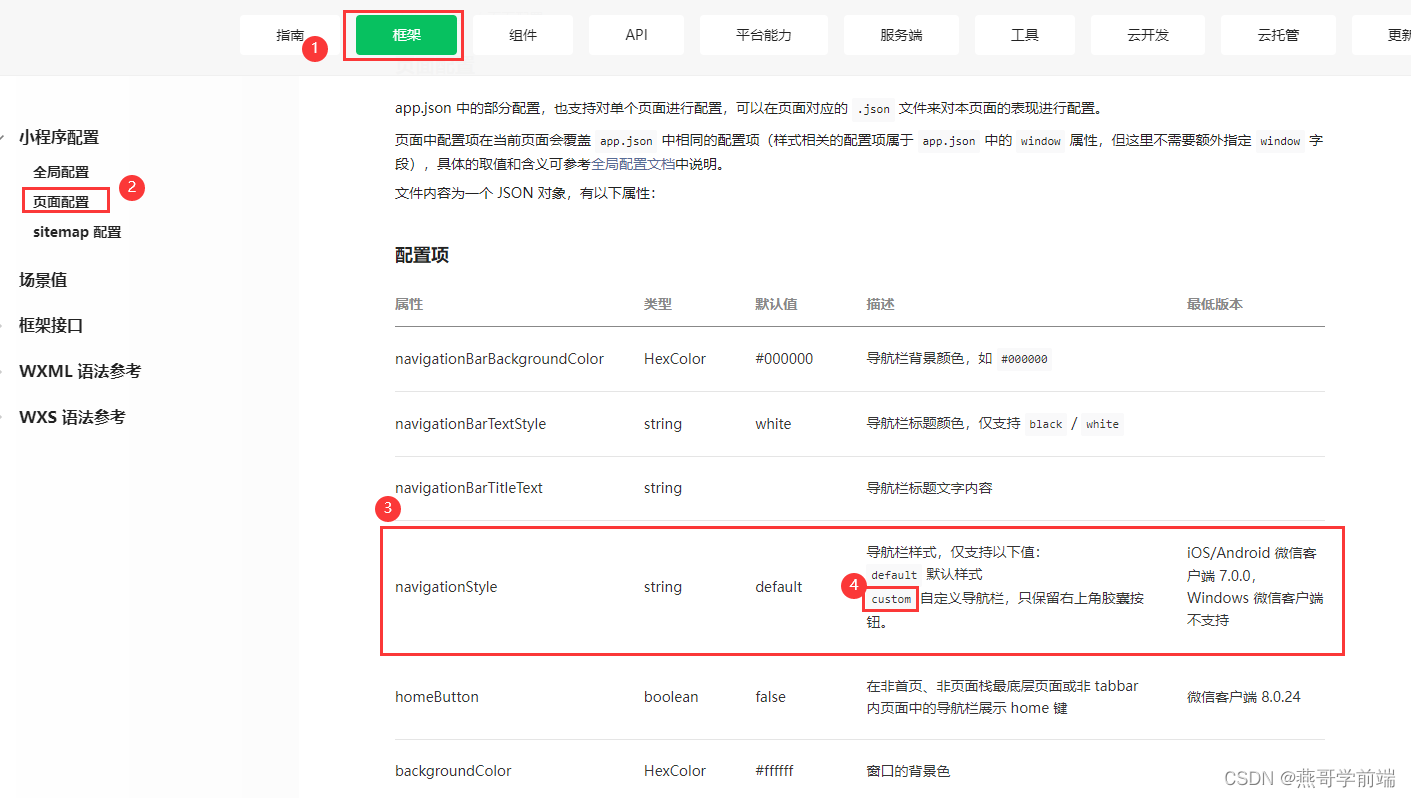Expand the WXML 语法参考 section
The height and width of the screenshot is (798, 1411).
click(80, 371)
